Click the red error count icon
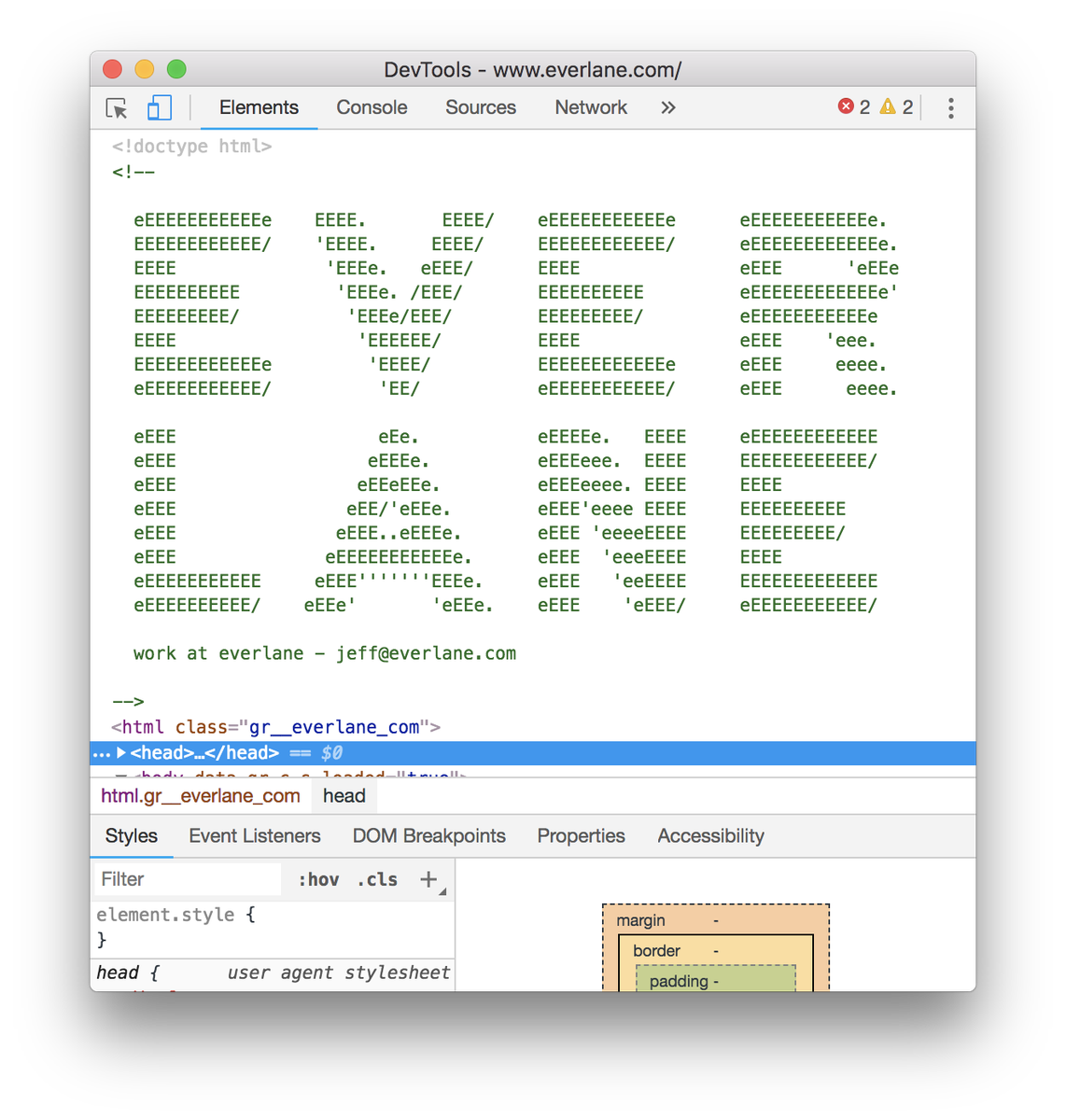1066x1120 pixels. (846, 106)
